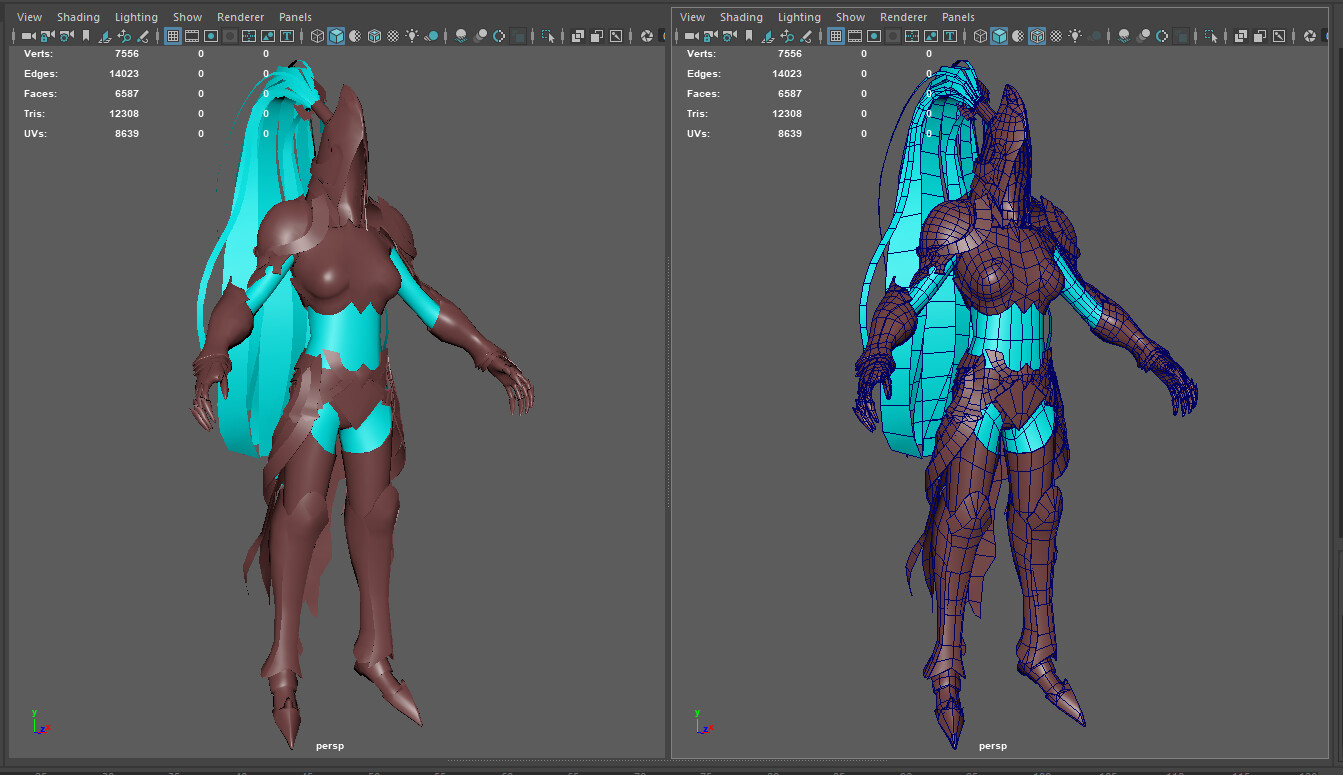The width and height of the screenshot is (1343, 775).
Task: Click 'persp' camera label in right viewport
Action: (x=993, y=746)
